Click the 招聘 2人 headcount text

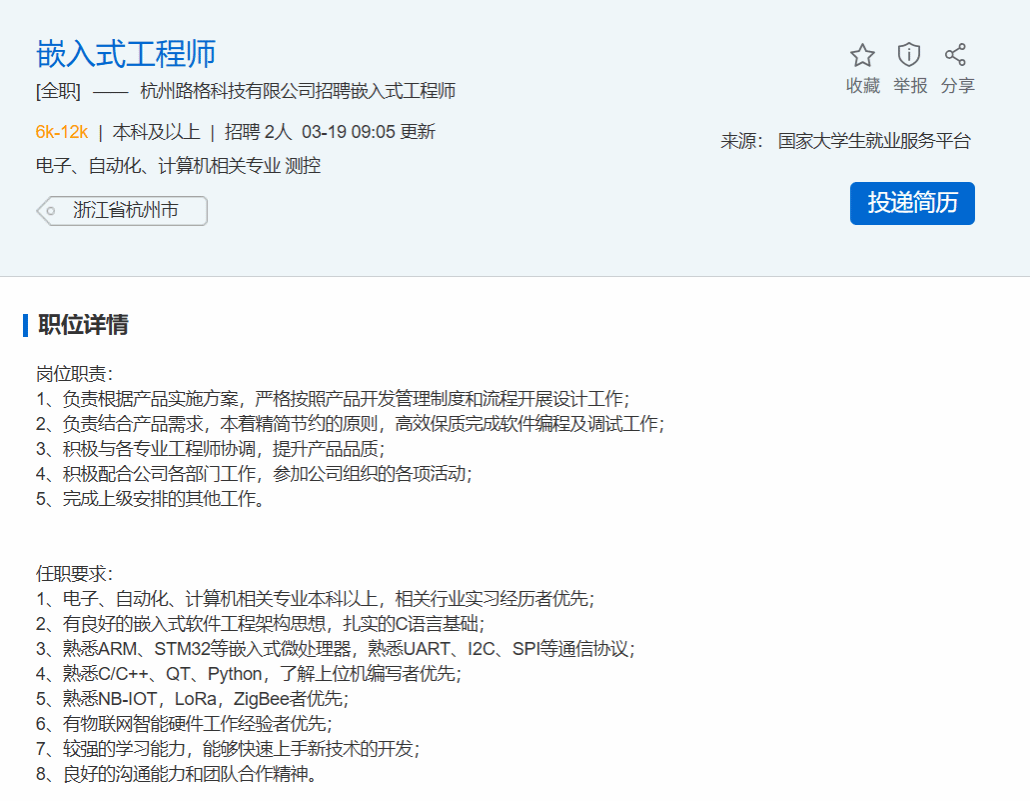(258, 132)
